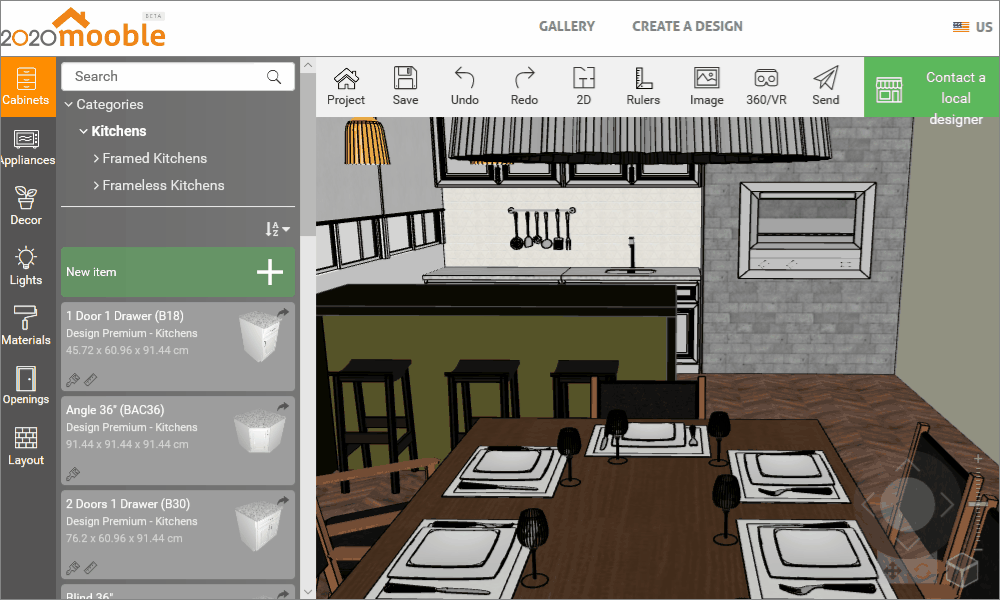
Task: Click paintbrush icon on Angle 36" (BAC36)
Action: pos(73,474)
